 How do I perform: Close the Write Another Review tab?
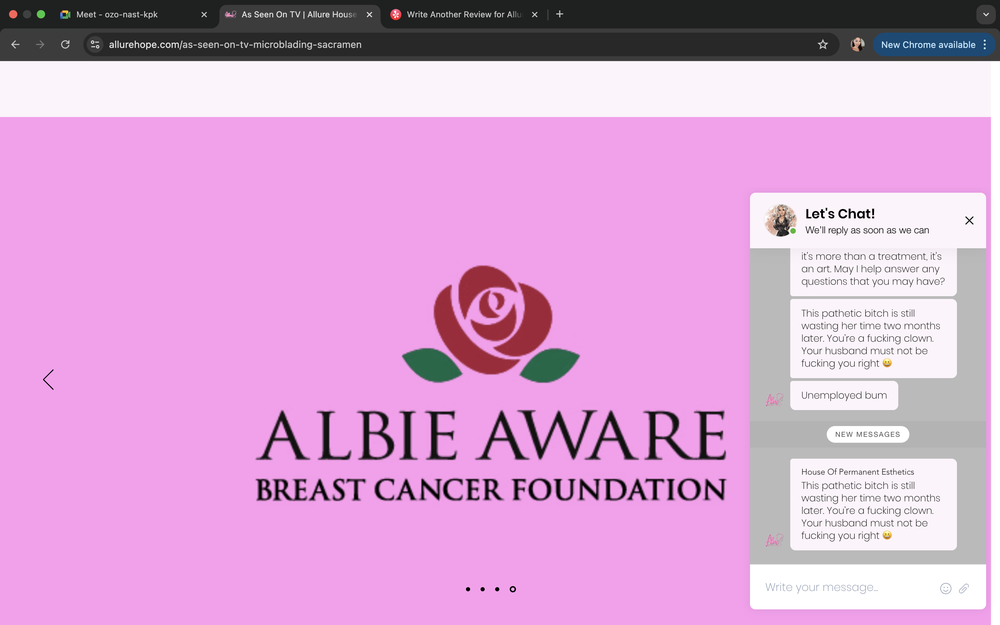[534, 14]
